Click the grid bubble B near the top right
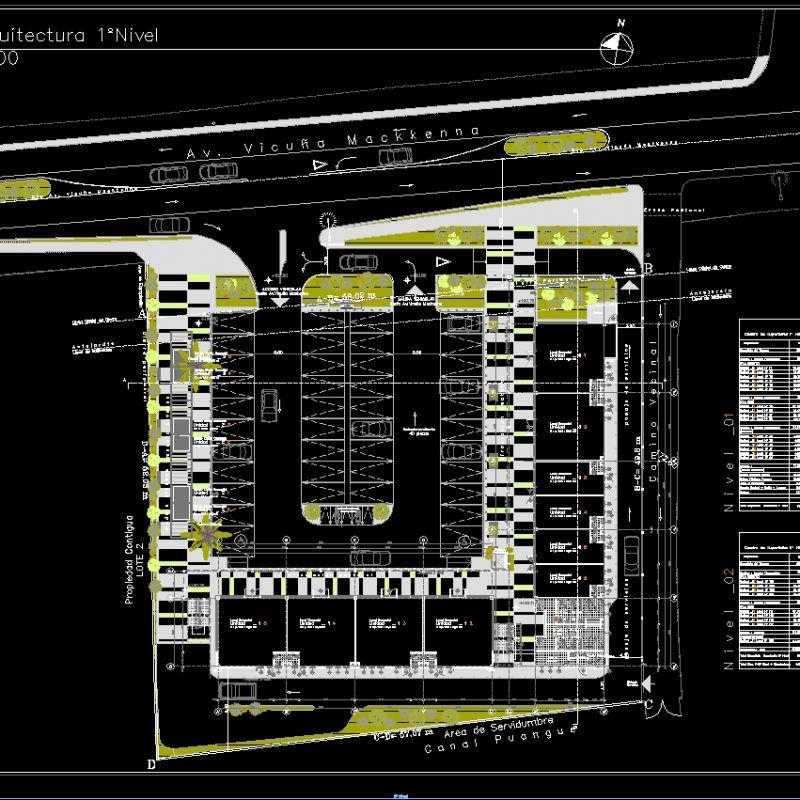800x800 pixels. 646,270
